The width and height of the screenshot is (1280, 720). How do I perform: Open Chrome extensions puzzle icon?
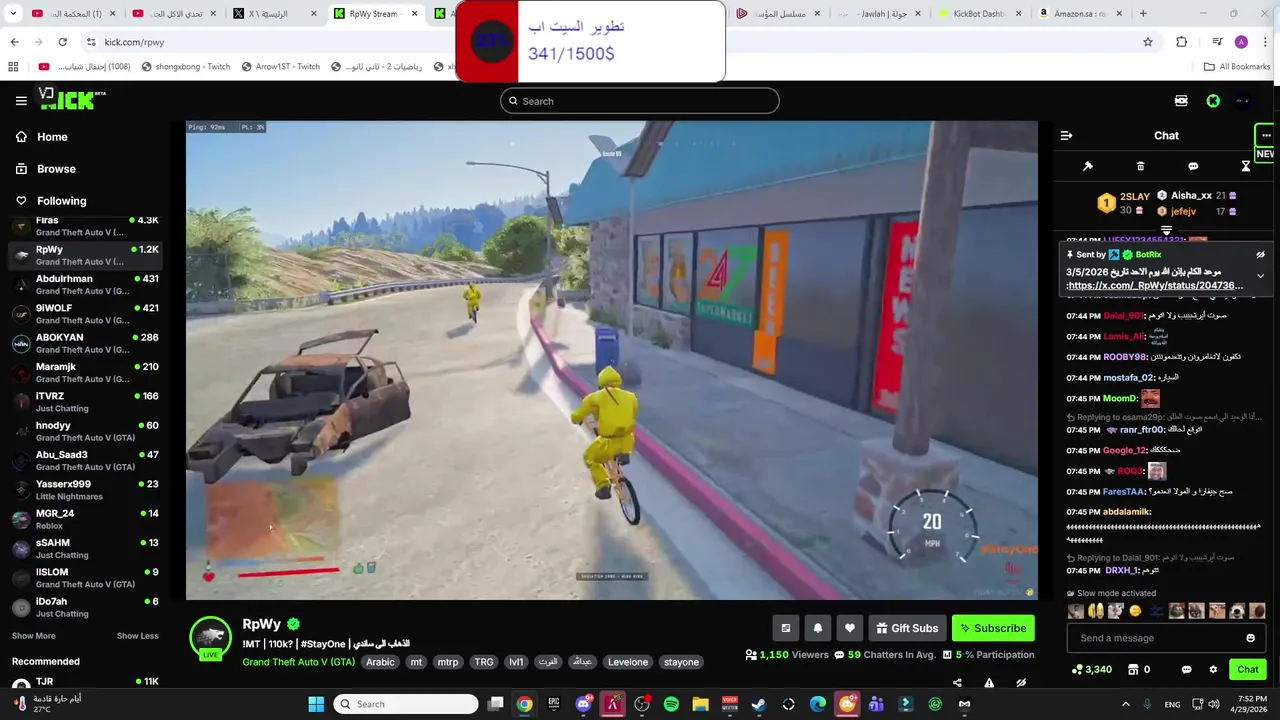[x=1182, y=42]
